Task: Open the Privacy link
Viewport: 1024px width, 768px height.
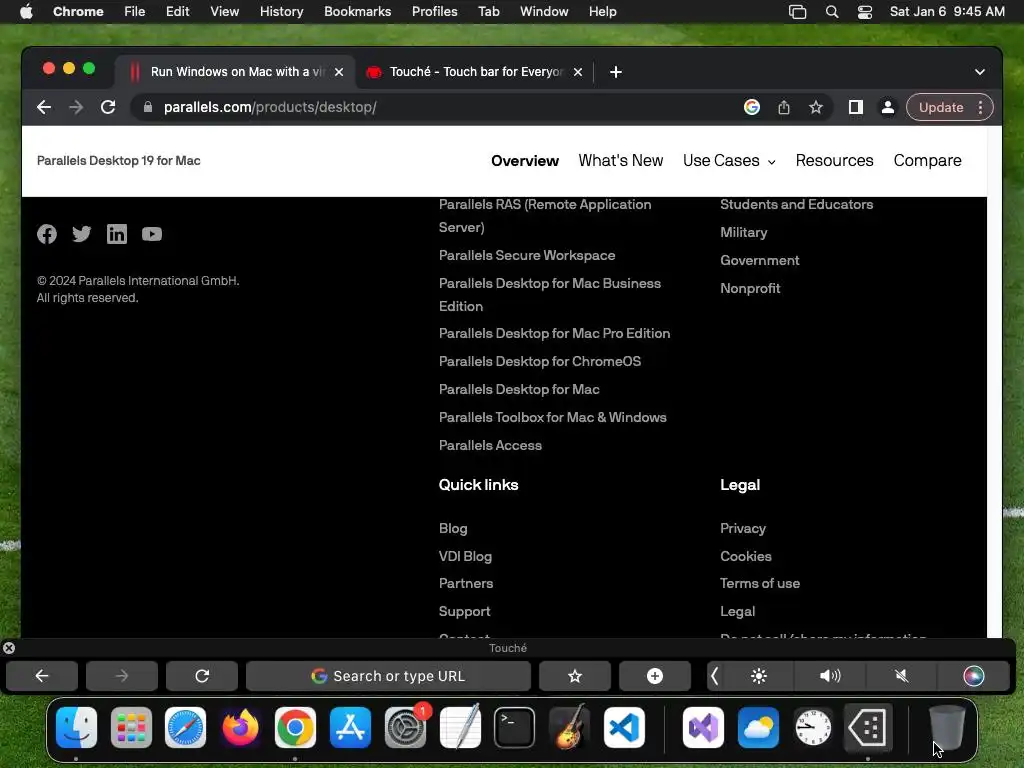Action: tap(743, 528)
